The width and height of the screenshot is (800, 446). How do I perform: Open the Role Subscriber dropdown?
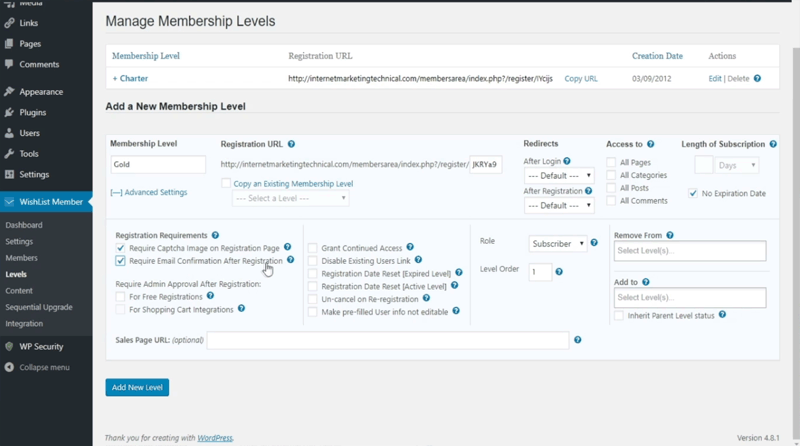(x=558, y=243)
